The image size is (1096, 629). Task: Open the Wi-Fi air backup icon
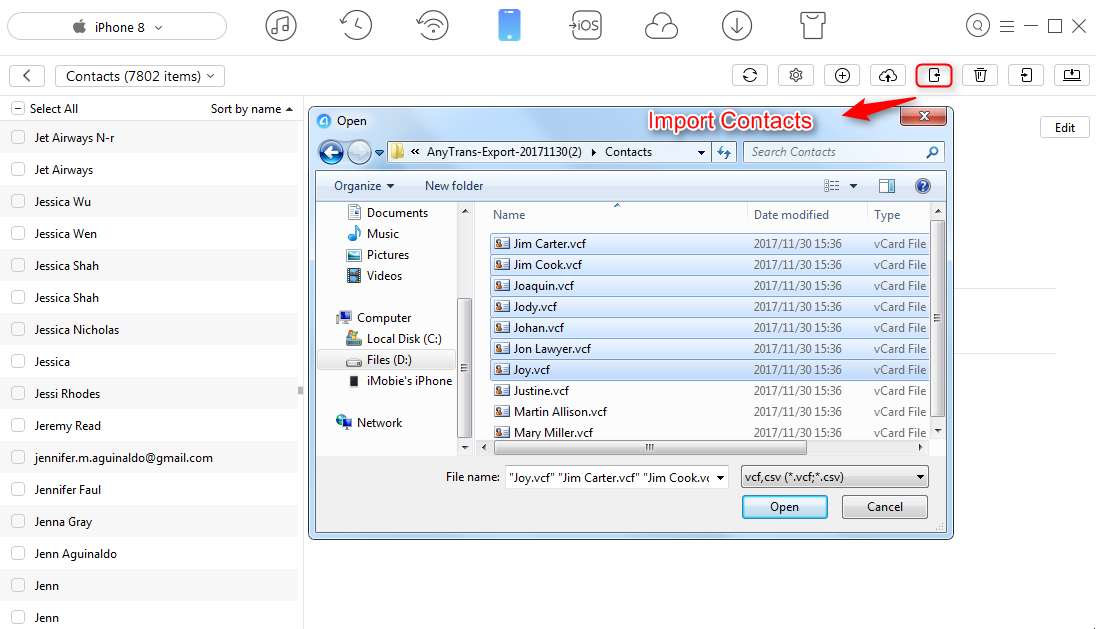(x=433, y=27)
